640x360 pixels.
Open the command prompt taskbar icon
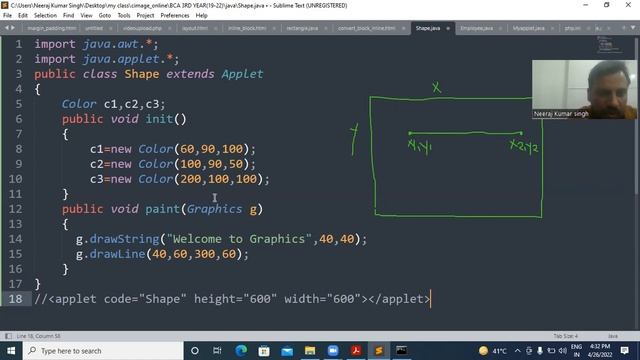(x=402, y=351)
